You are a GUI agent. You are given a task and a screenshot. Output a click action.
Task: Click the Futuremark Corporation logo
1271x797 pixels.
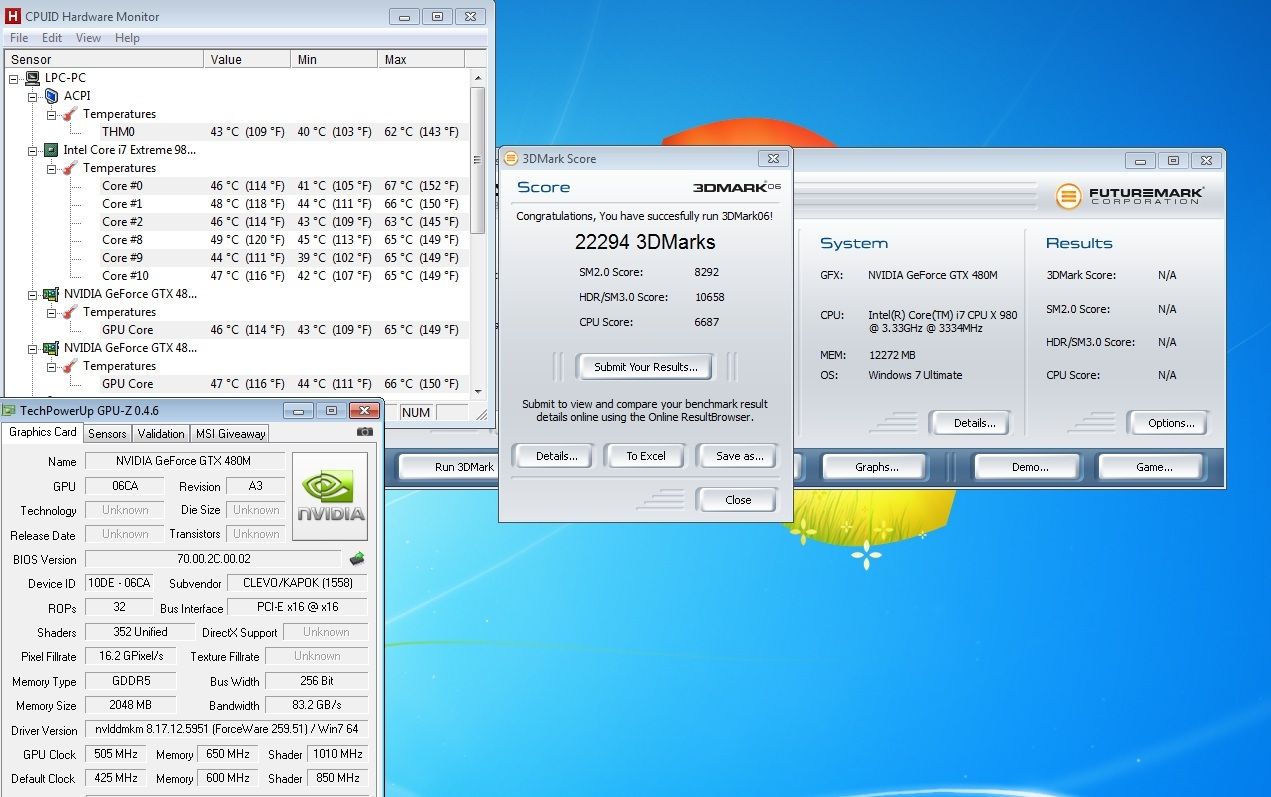click(x=1130, y=195)
